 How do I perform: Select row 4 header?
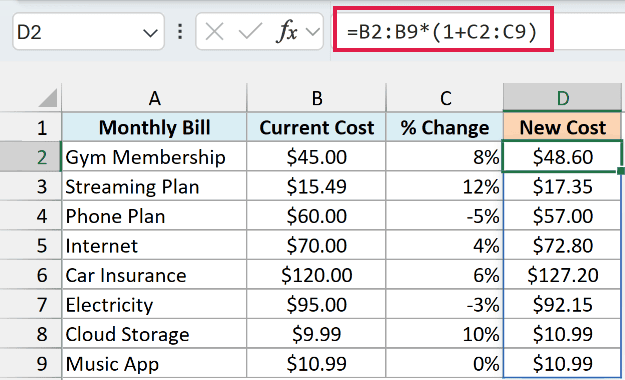[x=31, y=216]
